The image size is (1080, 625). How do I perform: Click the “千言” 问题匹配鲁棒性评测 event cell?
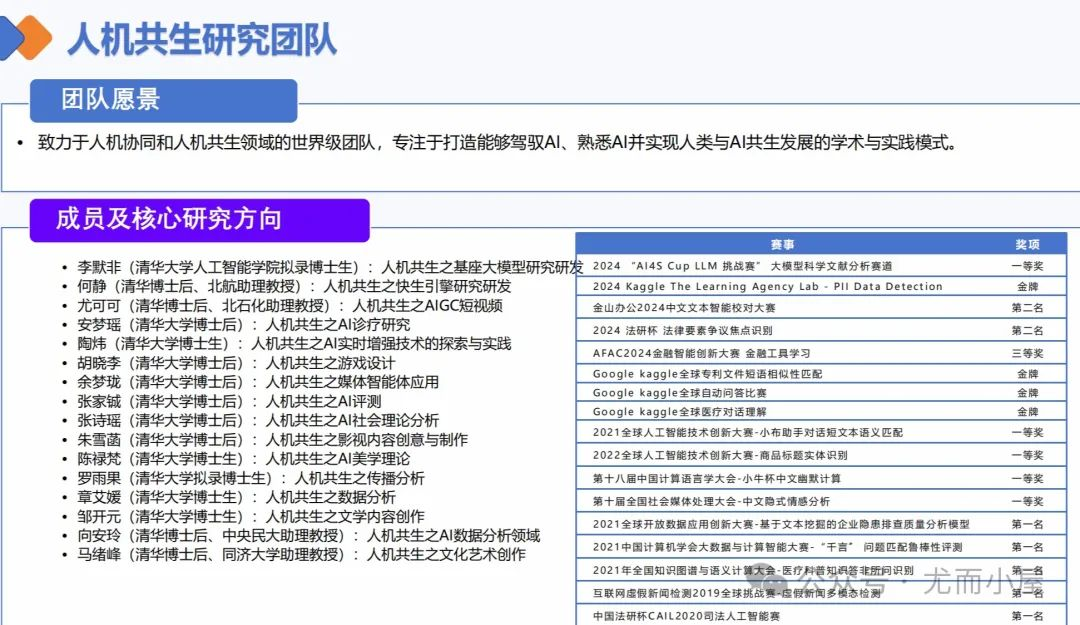coord(777,547)
